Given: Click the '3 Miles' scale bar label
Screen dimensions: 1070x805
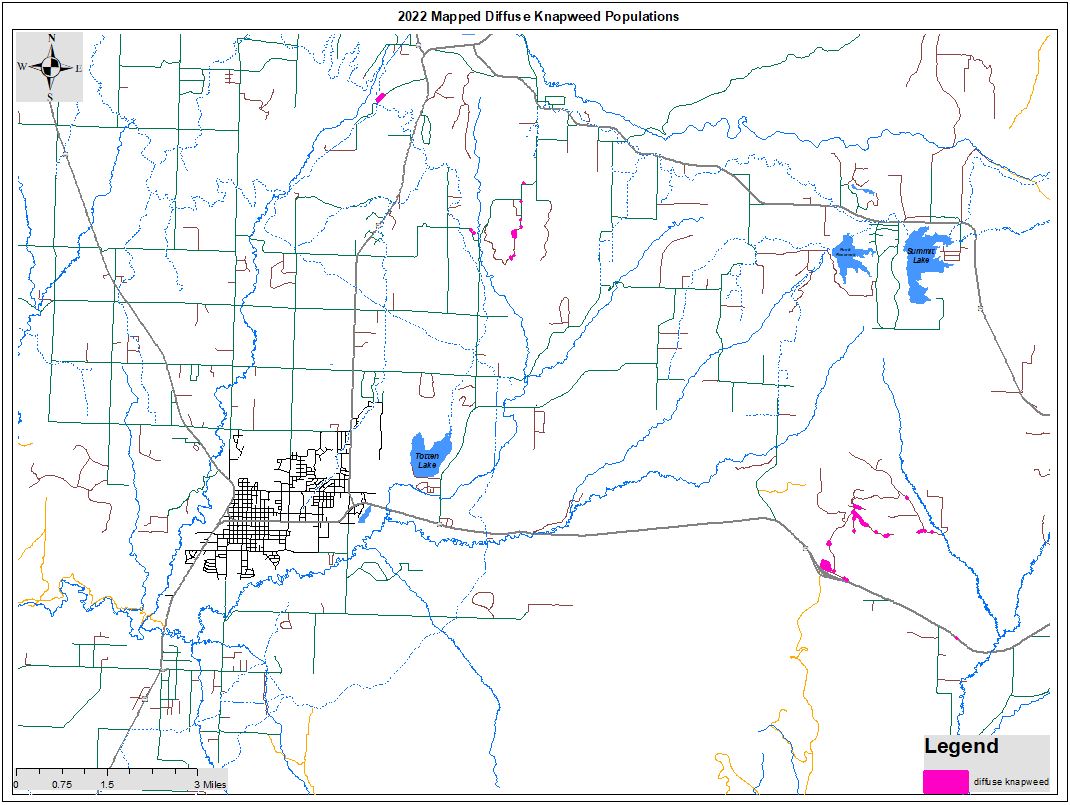Looking at the screenshot, I should coord(209,785).
